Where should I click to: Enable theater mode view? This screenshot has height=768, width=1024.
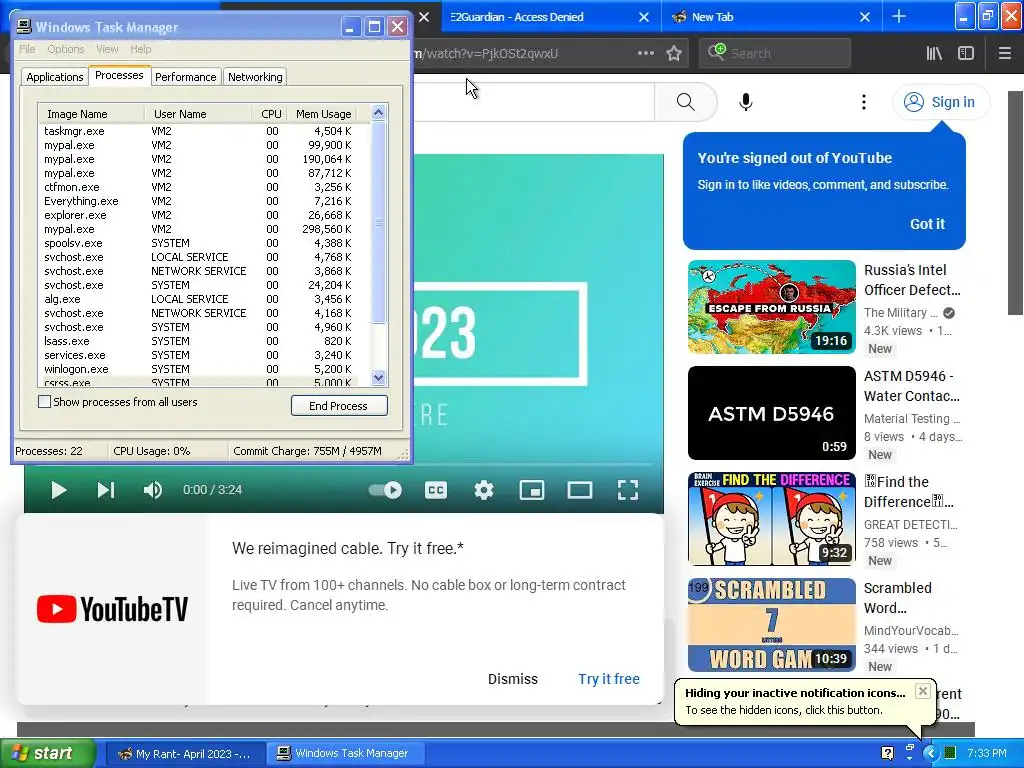(x=579, y=490)
